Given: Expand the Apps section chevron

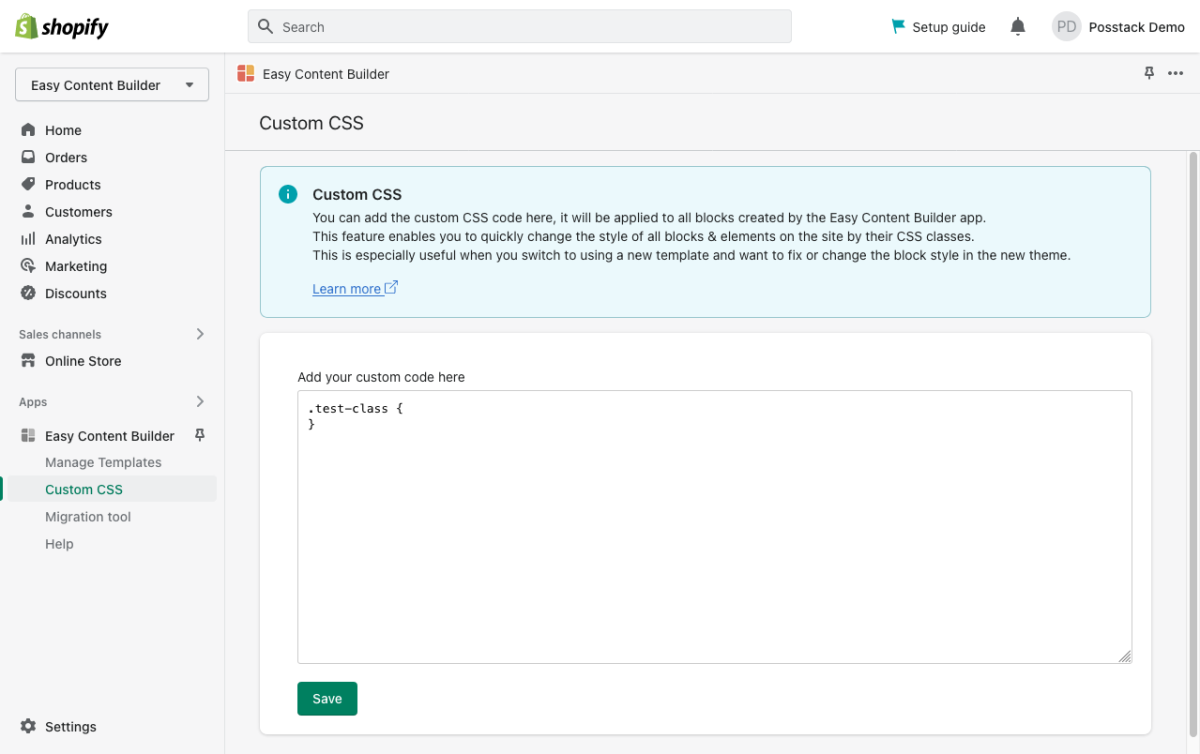Looking at the screenshot, I should (x=200, y=402).
